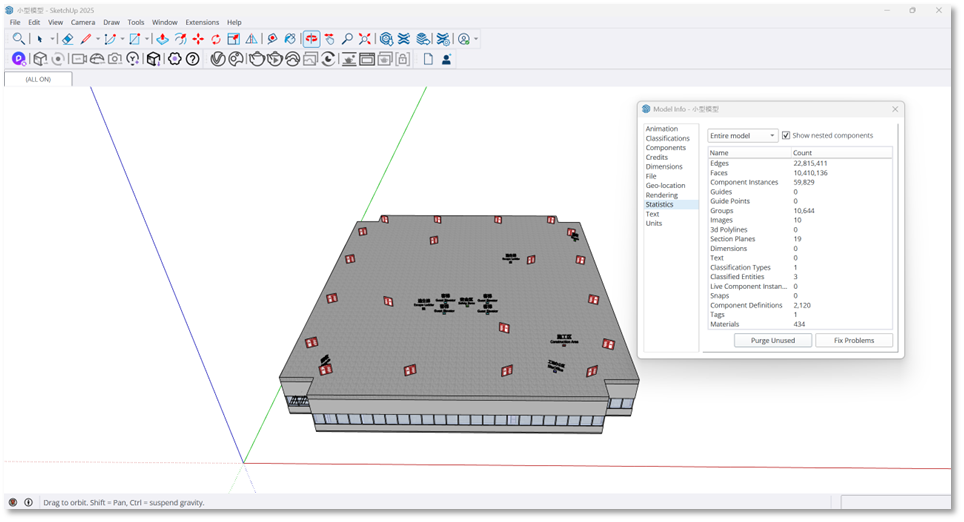The height and width of the screenshot is (522, 964).
Task: Open Rendering settings in Model Info
Action: tap(661, 195)
